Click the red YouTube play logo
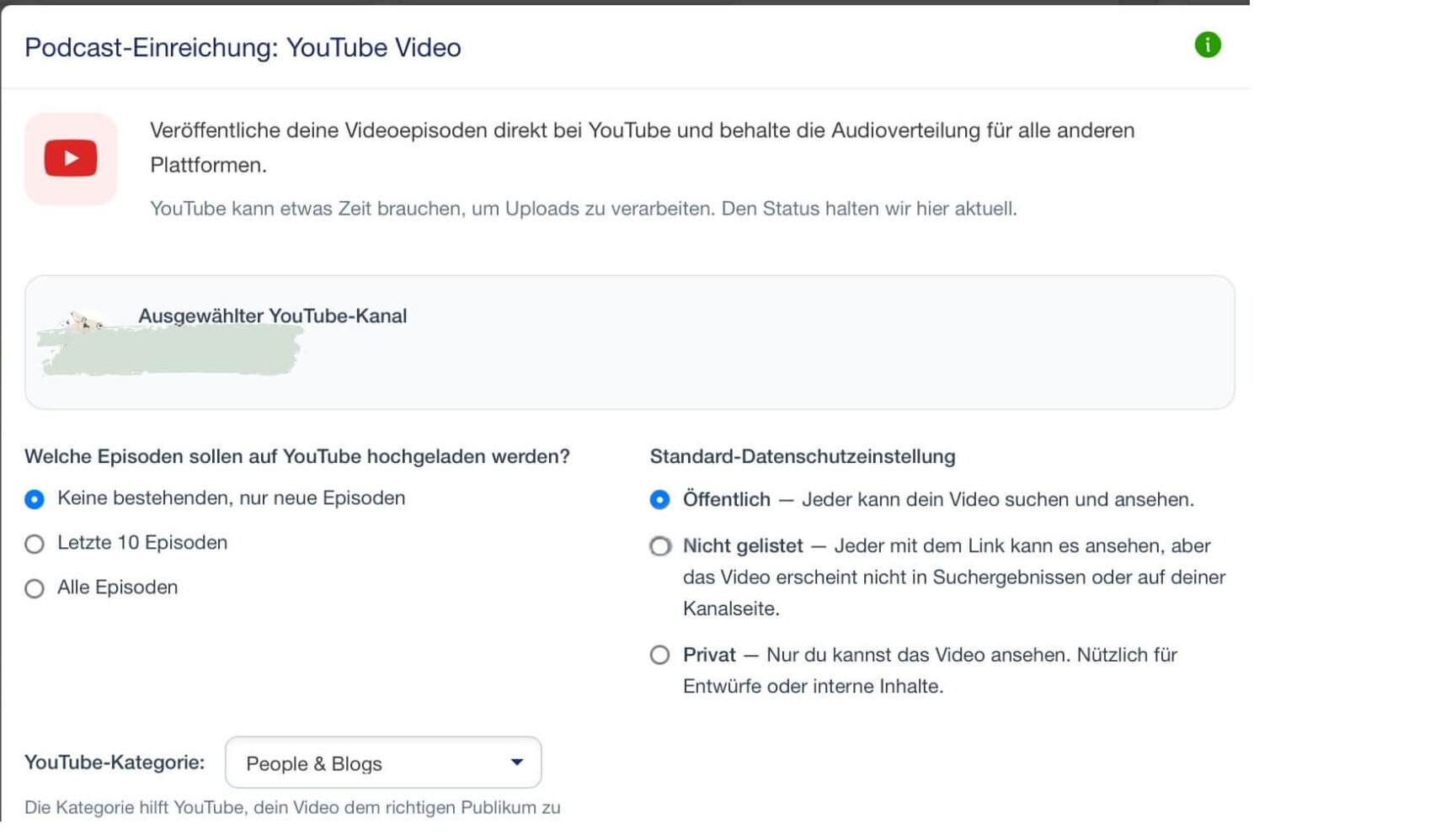The height and width of the screenshot is (840, 1430). [71, 158]
